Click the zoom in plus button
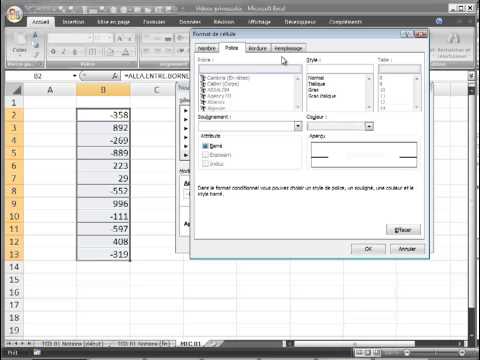480x360 pixels. pyautogui.click(x=462, y=352)
